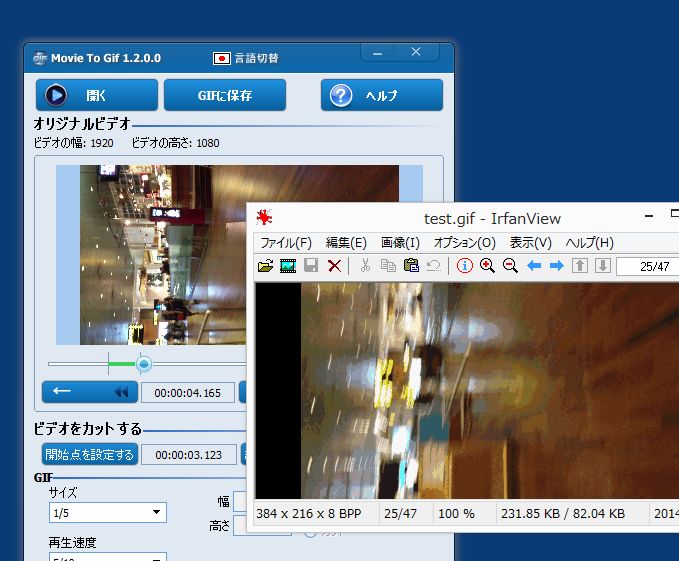This screenshot has height=561, width=679.
Task: Click the 384 x 216 x 8 BPP status text
Action: [x=308, y=514]
